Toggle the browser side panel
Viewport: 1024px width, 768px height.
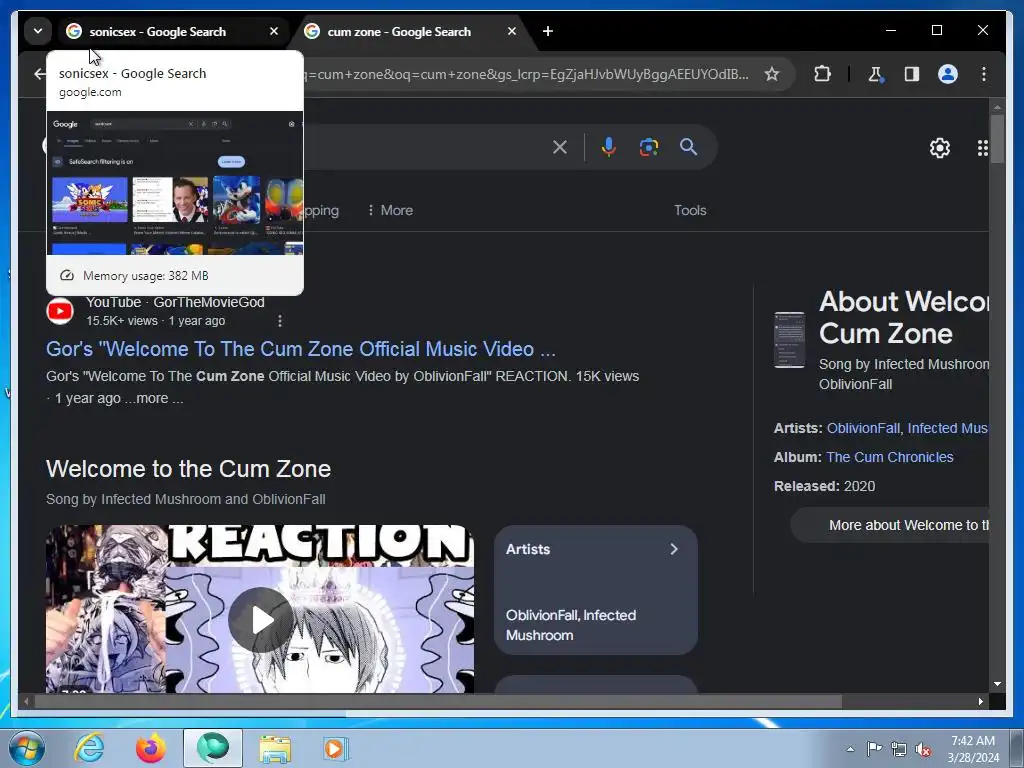[912, 74]
